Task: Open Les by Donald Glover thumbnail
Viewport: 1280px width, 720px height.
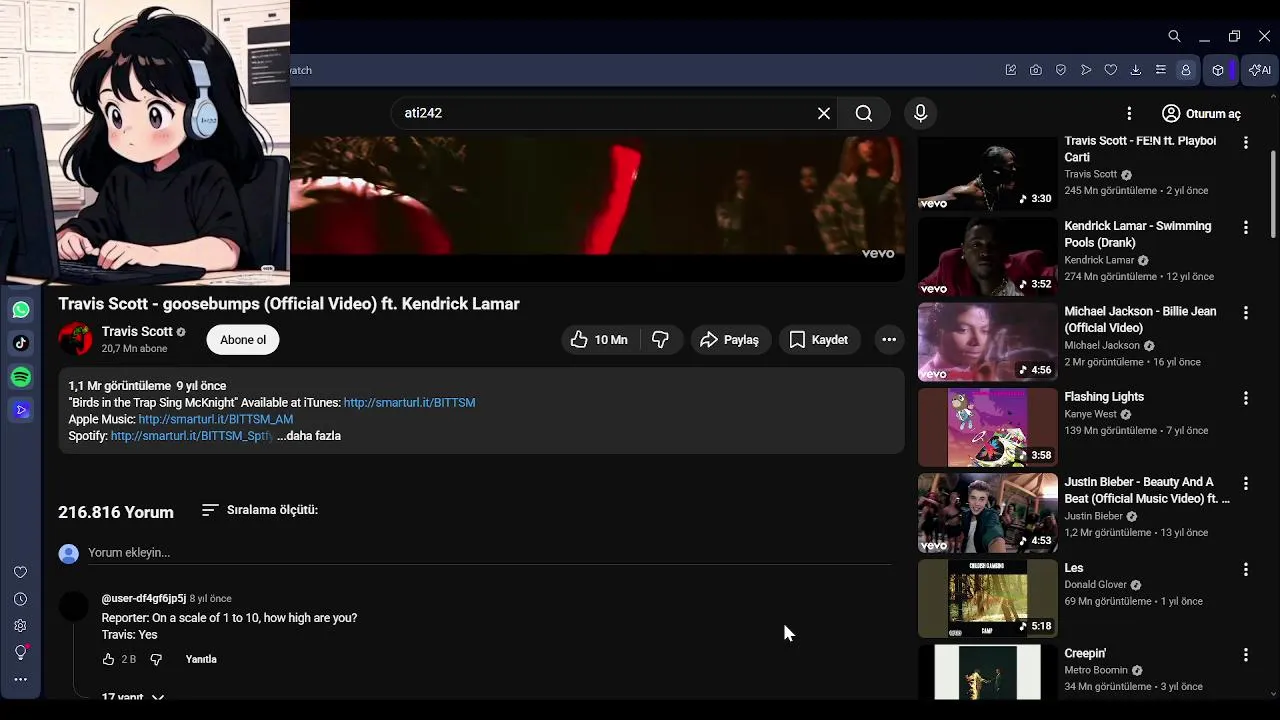Action: pos(988,598)
